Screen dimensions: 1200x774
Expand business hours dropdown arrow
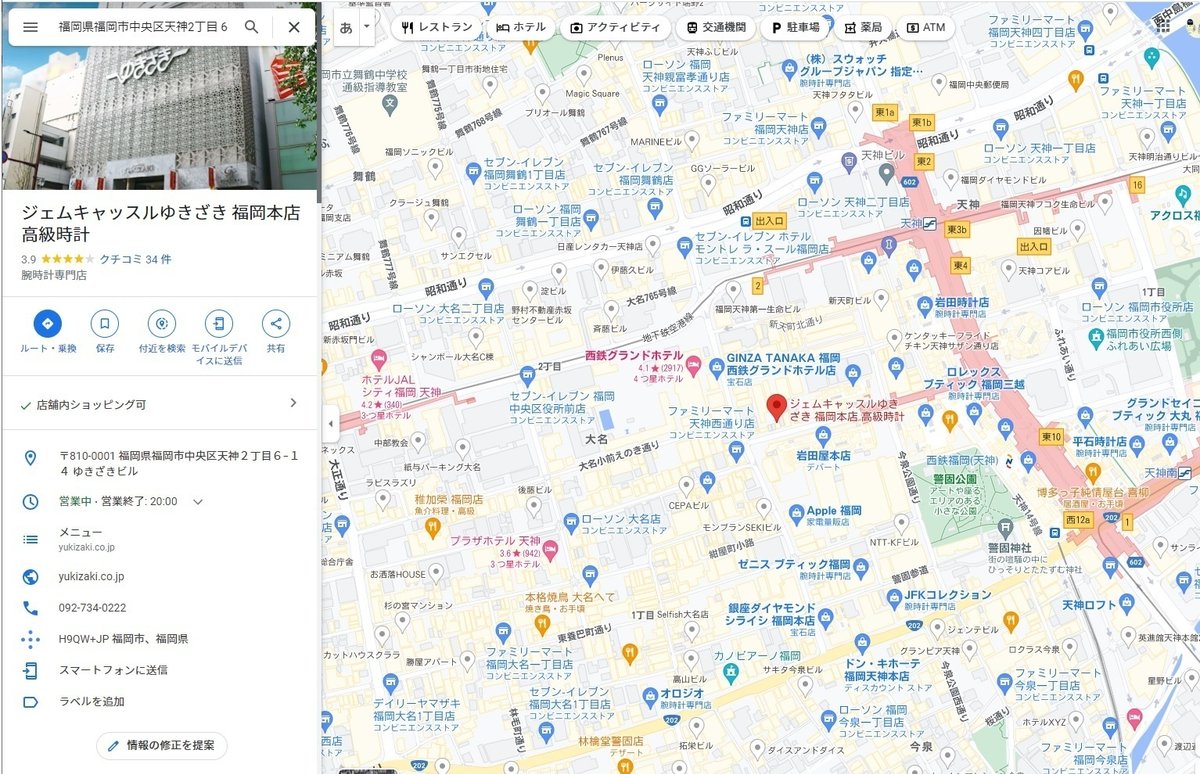(x=198, y=502)
